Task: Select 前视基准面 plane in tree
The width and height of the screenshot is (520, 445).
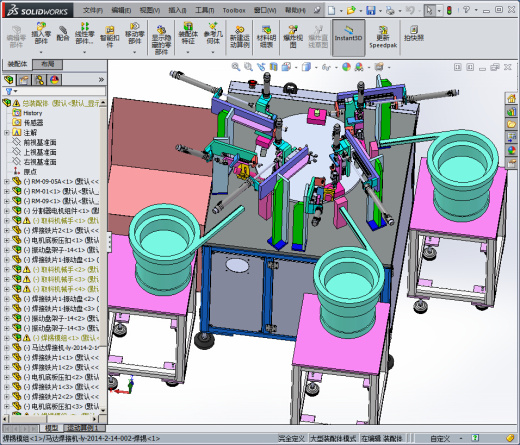Action: pyautogui.click(x=39, y=142)
